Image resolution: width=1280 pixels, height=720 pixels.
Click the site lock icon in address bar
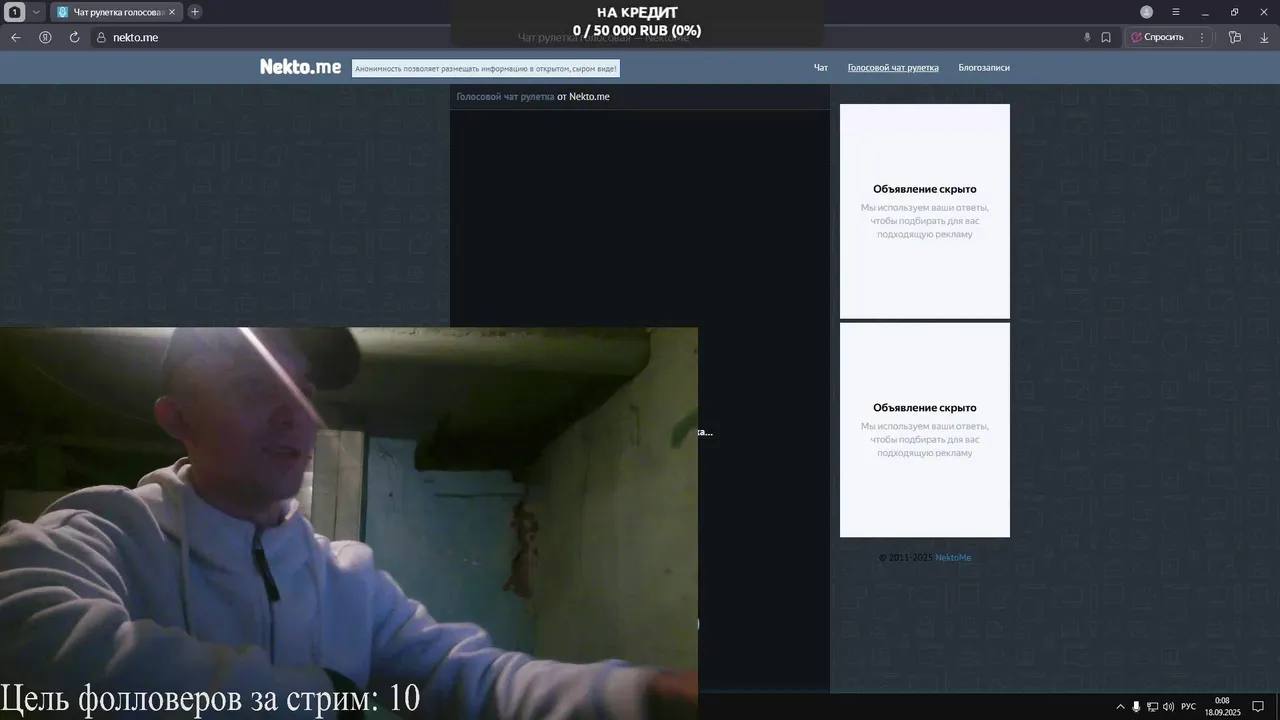click(x=100, y=37)
